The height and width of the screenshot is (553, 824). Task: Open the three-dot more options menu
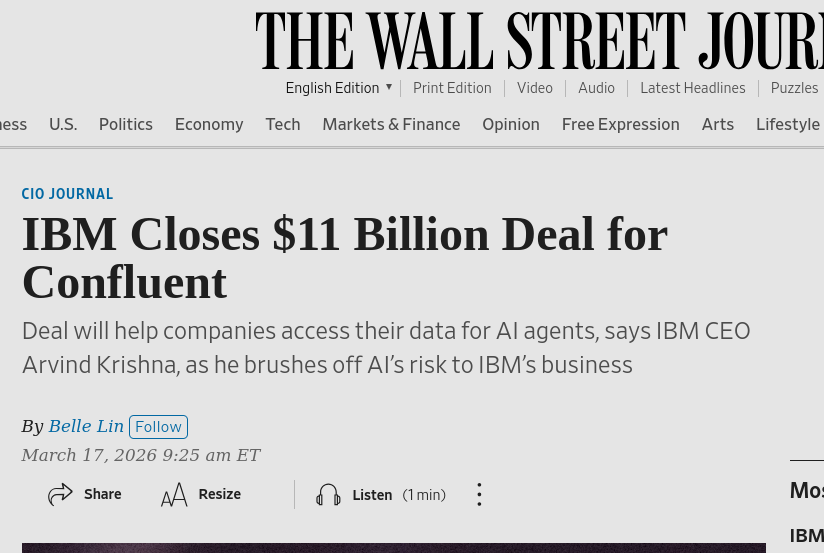pyautogui.click(x=479, y=495)
